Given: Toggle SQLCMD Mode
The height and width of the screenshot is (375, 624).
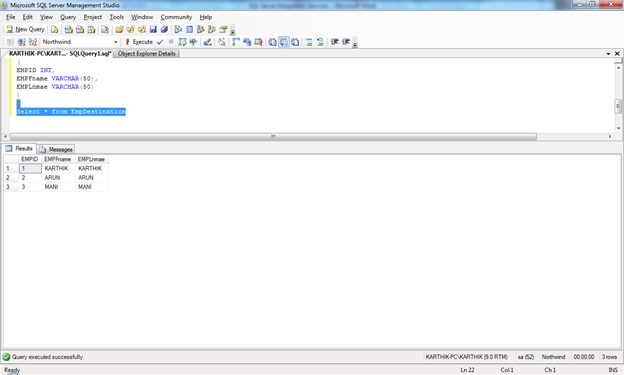Looking at the screenshot, I should 258,42.
